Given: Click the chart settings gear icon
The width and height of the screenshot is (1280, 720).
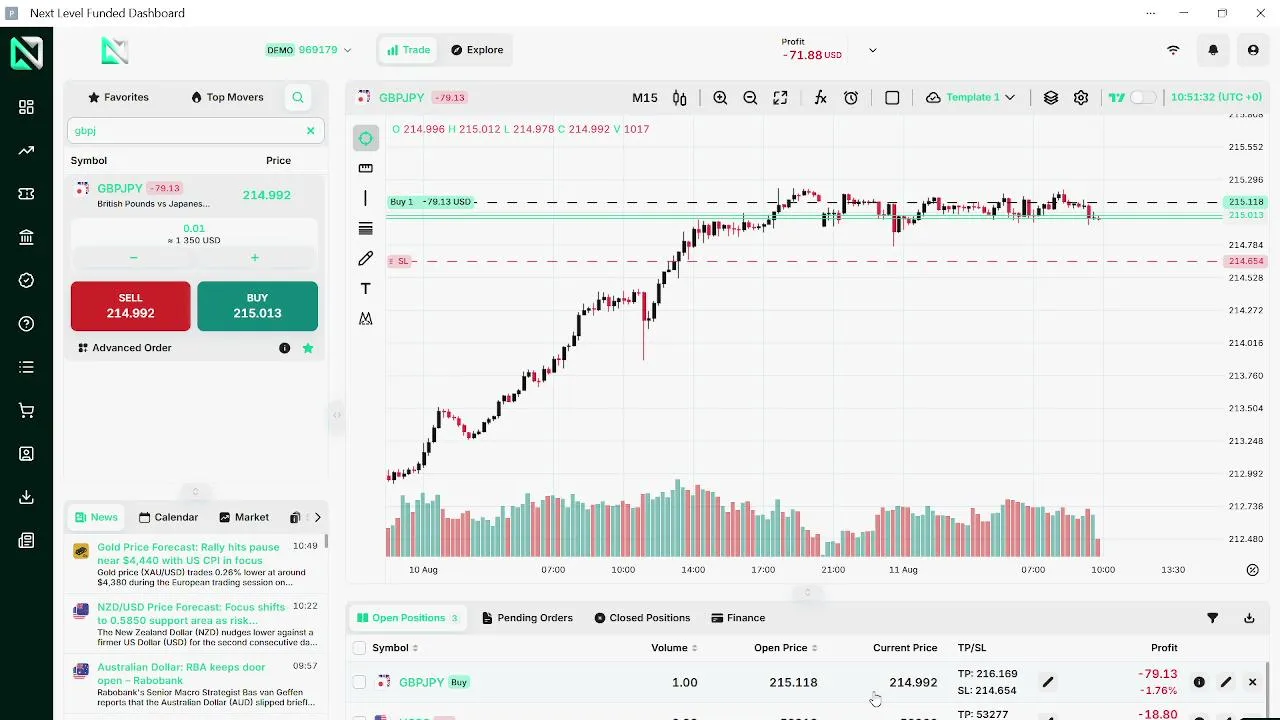Looking at the screenshot, I should coord(1081,98).
